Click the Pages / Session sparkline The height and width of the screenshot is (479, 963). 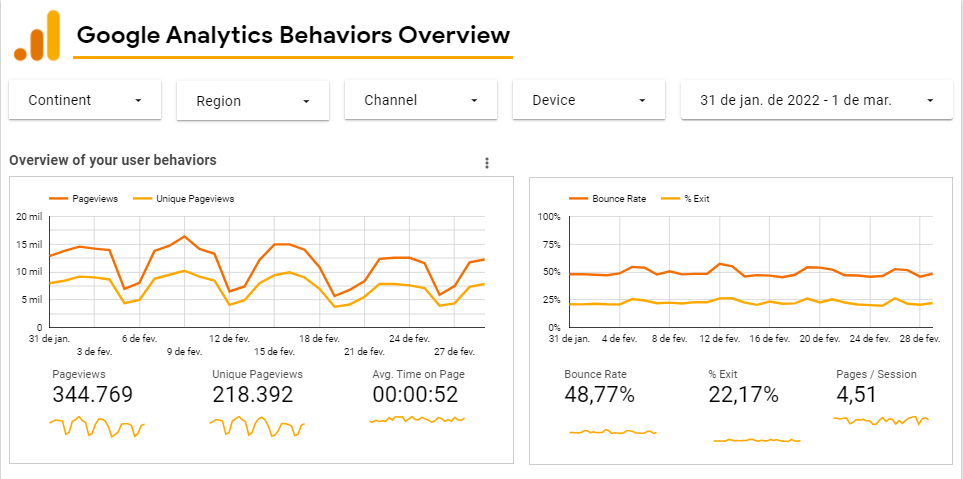point(881,421)
